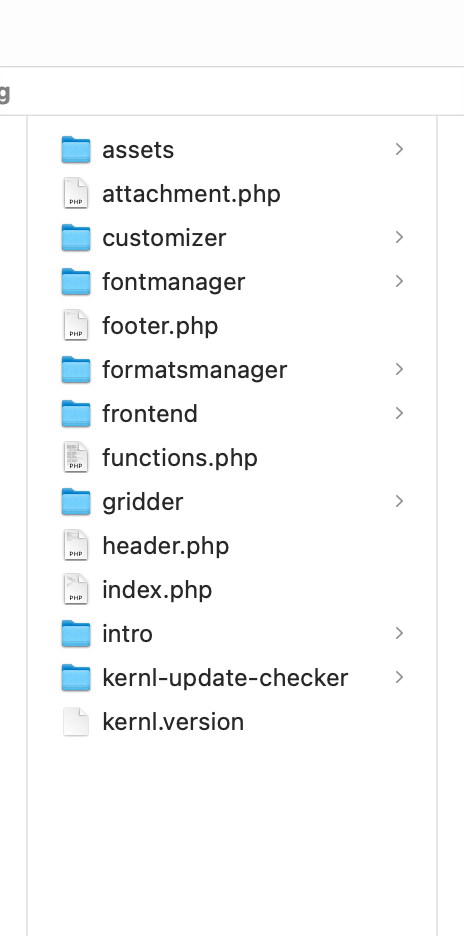Select the index.php file name
The height and width of the screenshot is (936, 464).
click(x=157, y=590)
